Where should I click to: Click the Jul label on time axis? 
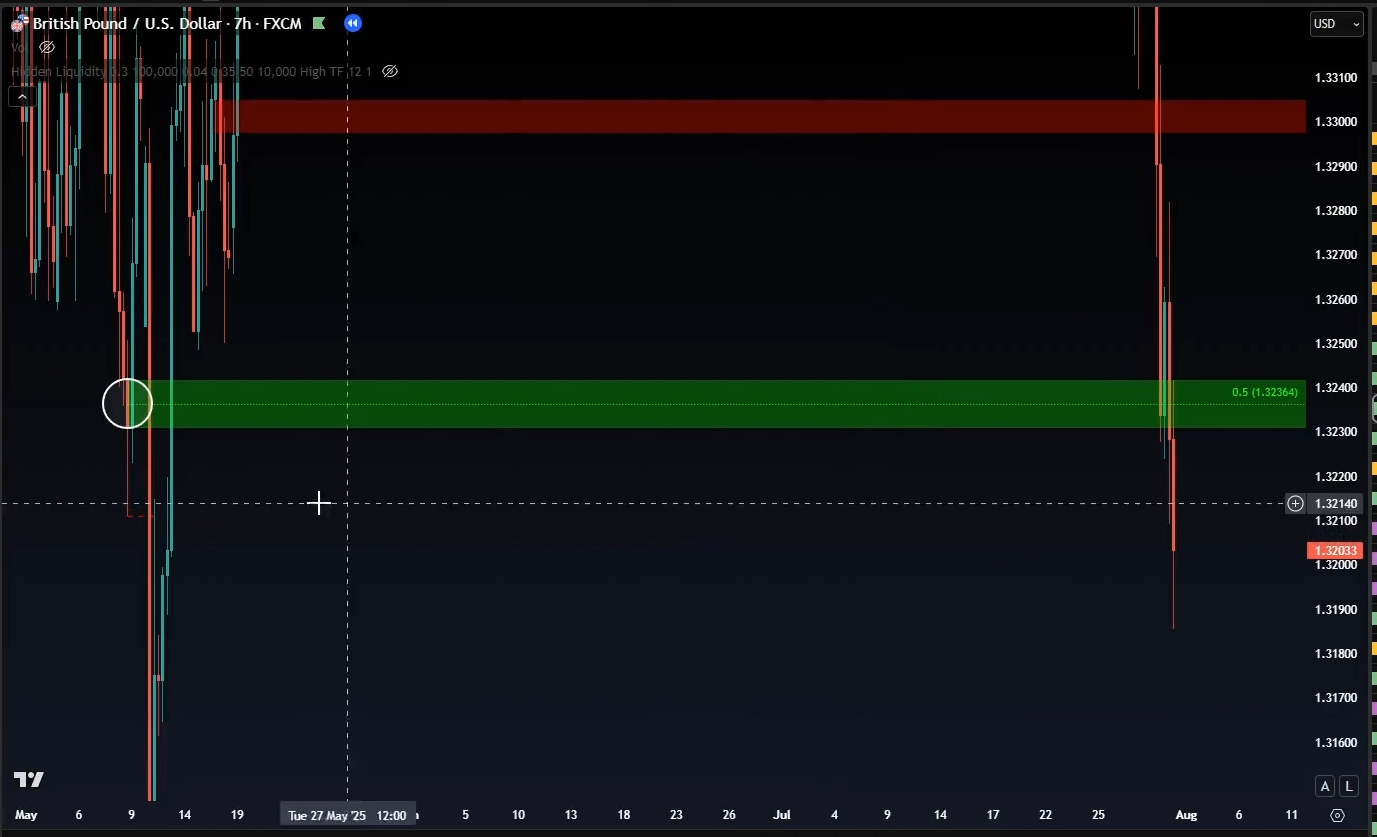click(782, 815)
